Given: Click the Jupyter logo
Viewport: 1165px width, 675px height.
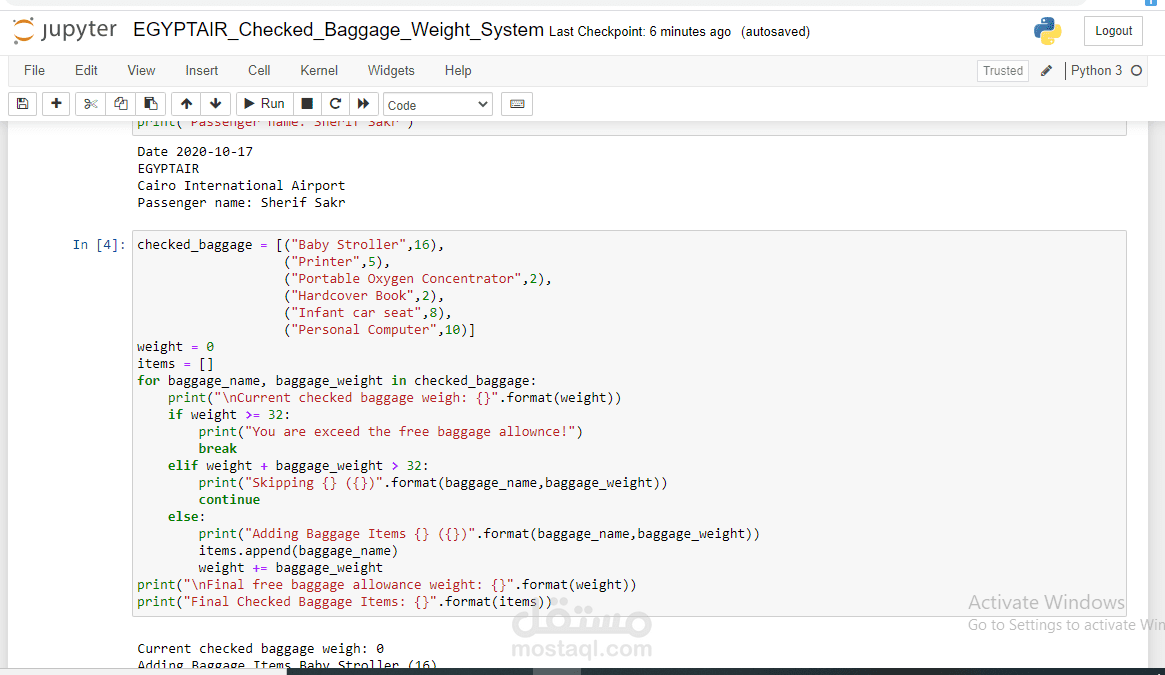Looking at the screenshot, I should pos(65,30).
